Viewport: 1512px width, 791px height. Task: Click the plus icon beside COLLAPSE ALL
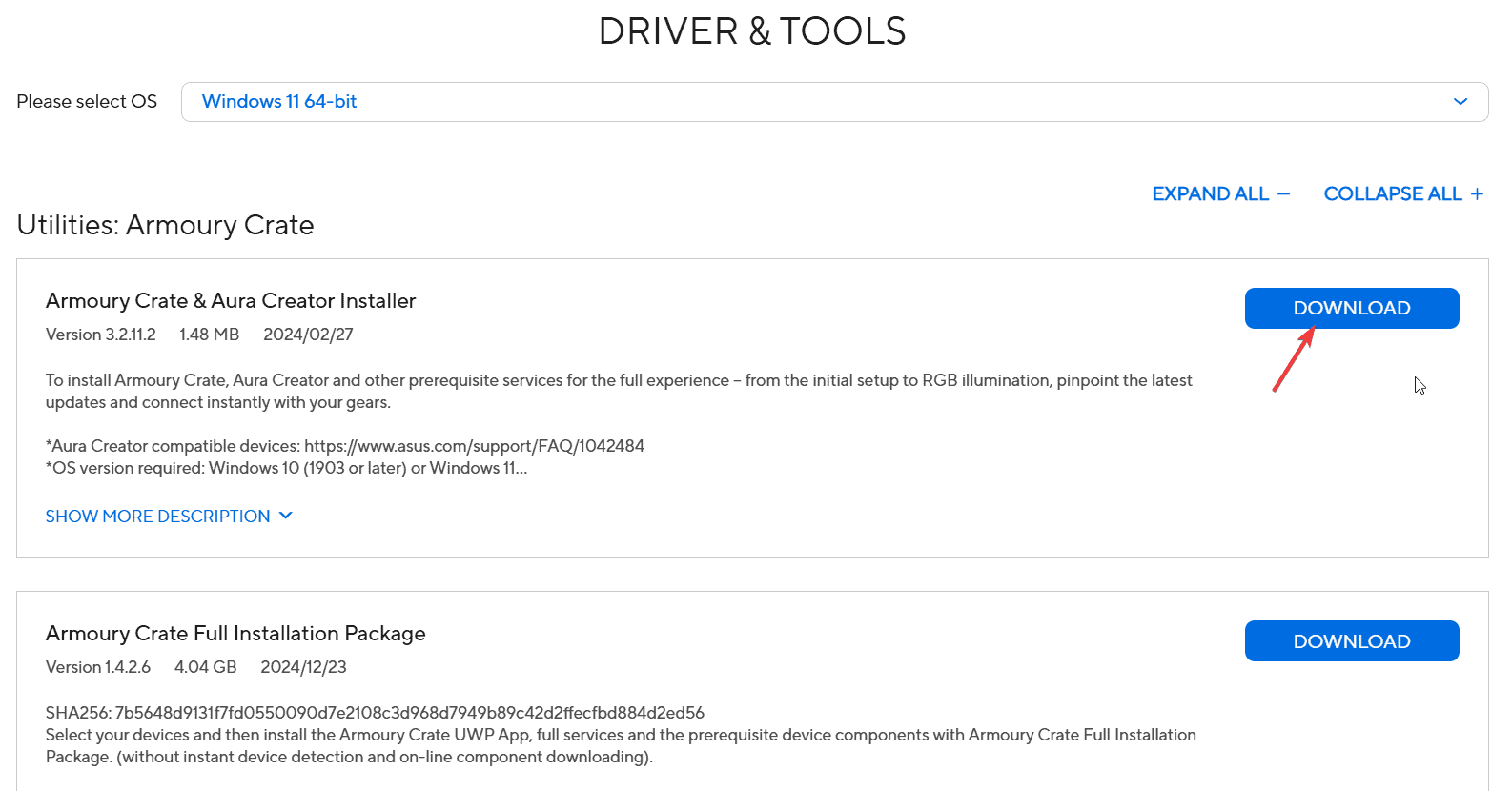point(1477,193)
